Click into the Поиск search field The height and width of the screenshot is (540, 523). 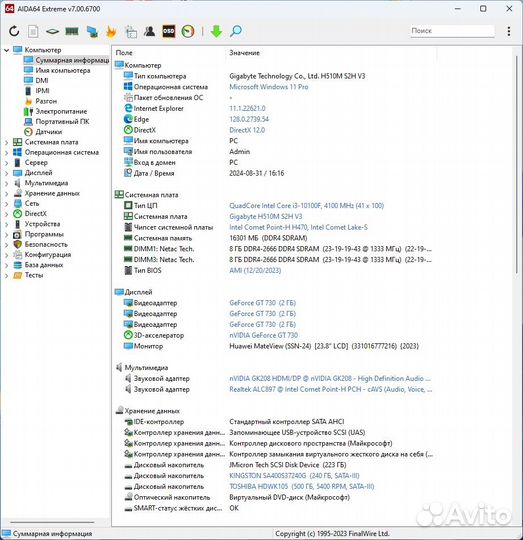(x=452, y=31)
